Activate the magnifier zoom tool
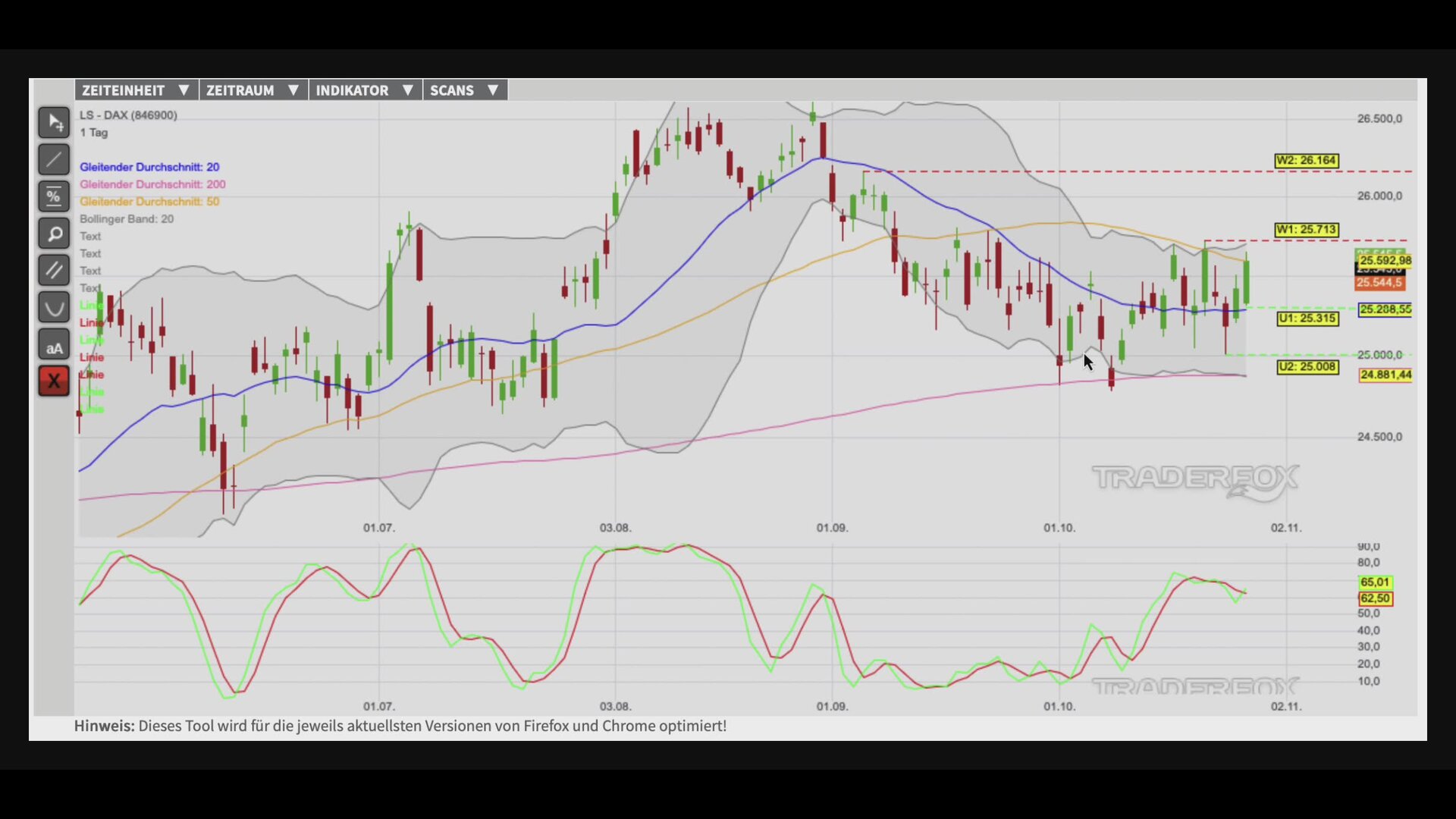This screenshot has width=1456, height=819. [54, 234]
